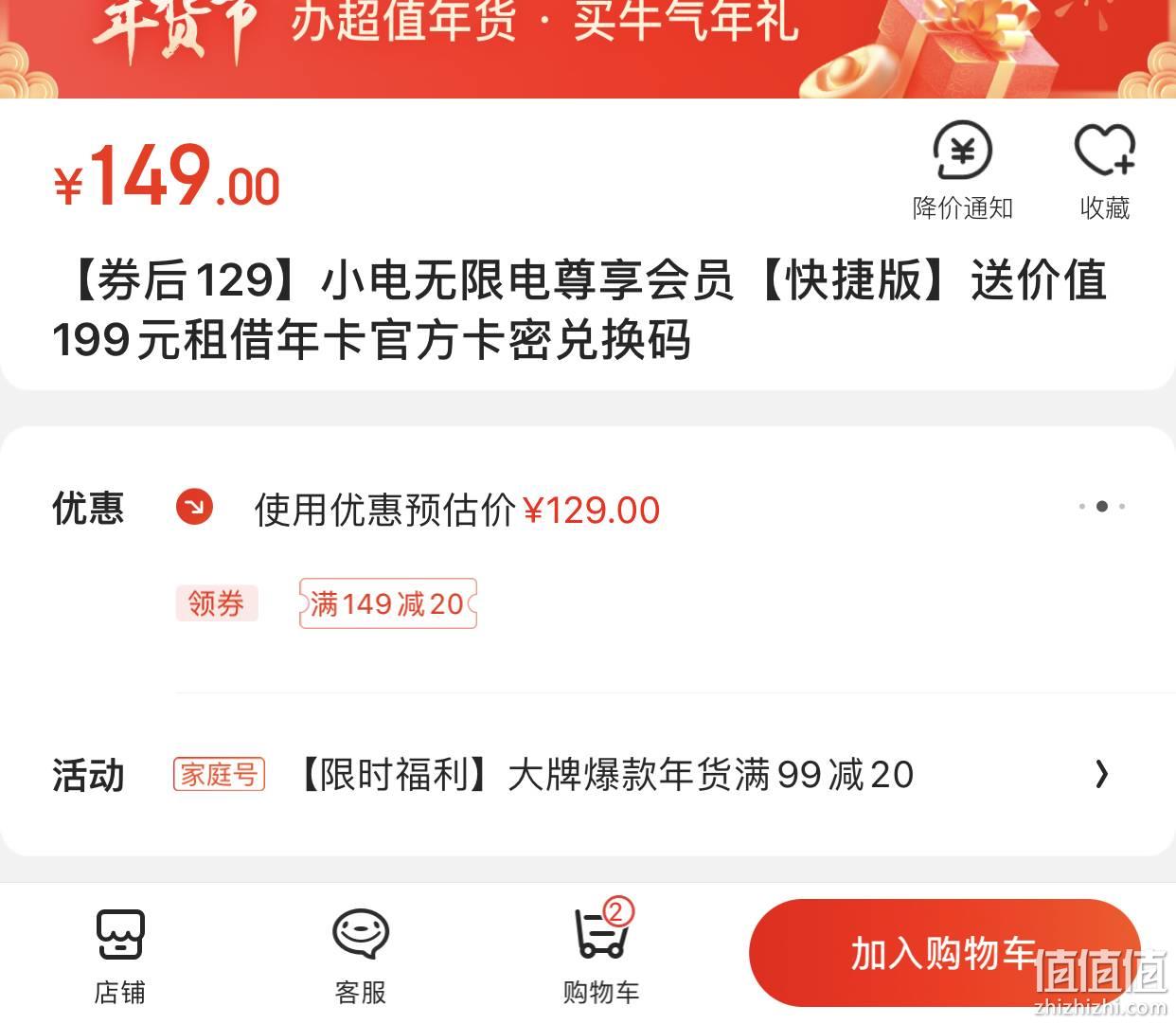Screen dimensions: 1176x1024
Task: Select the 满149减20 coupon tag
Action: [x=387, y=603]
